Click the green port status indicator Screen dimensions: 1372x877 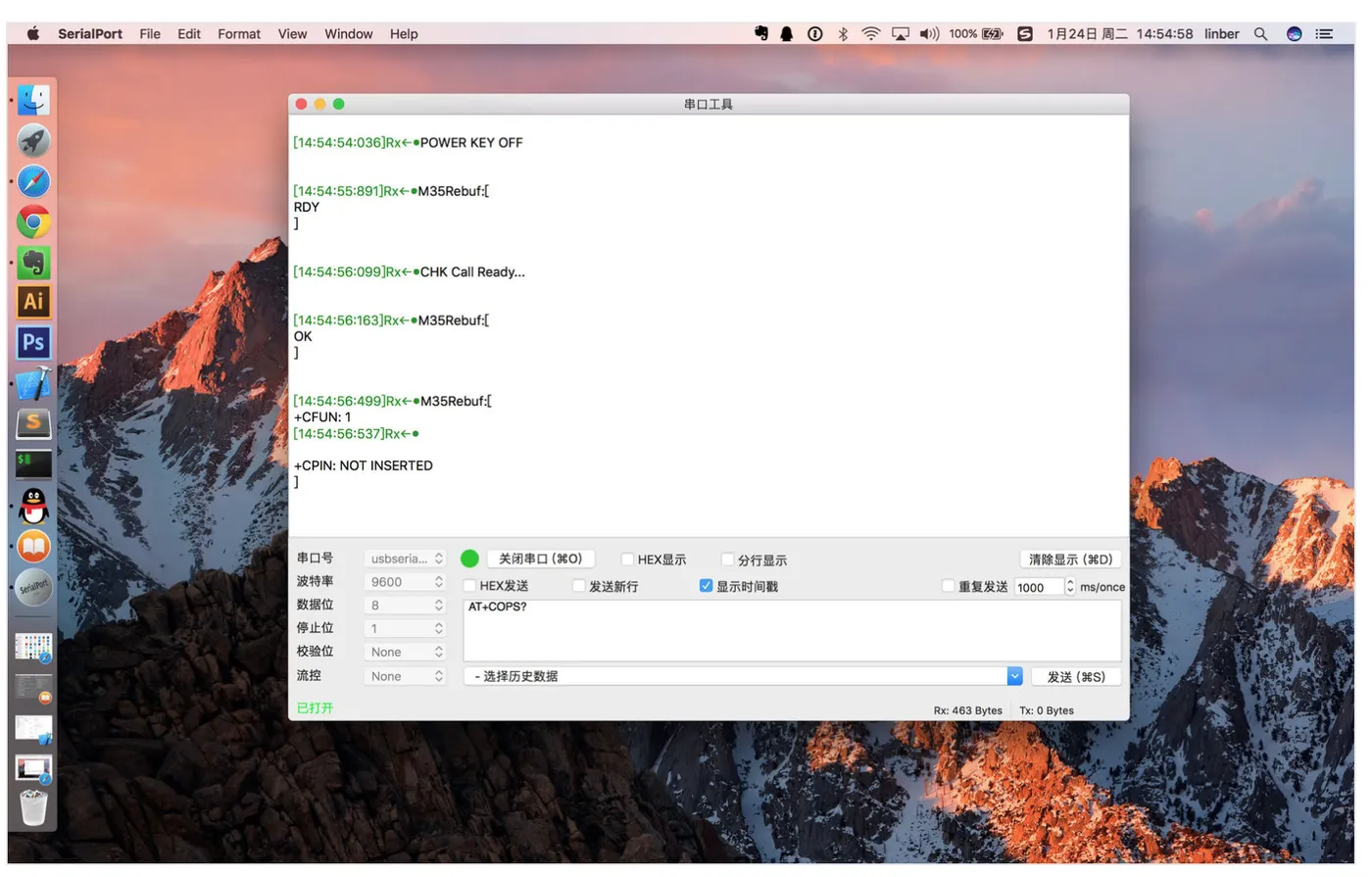coord(469,559)
